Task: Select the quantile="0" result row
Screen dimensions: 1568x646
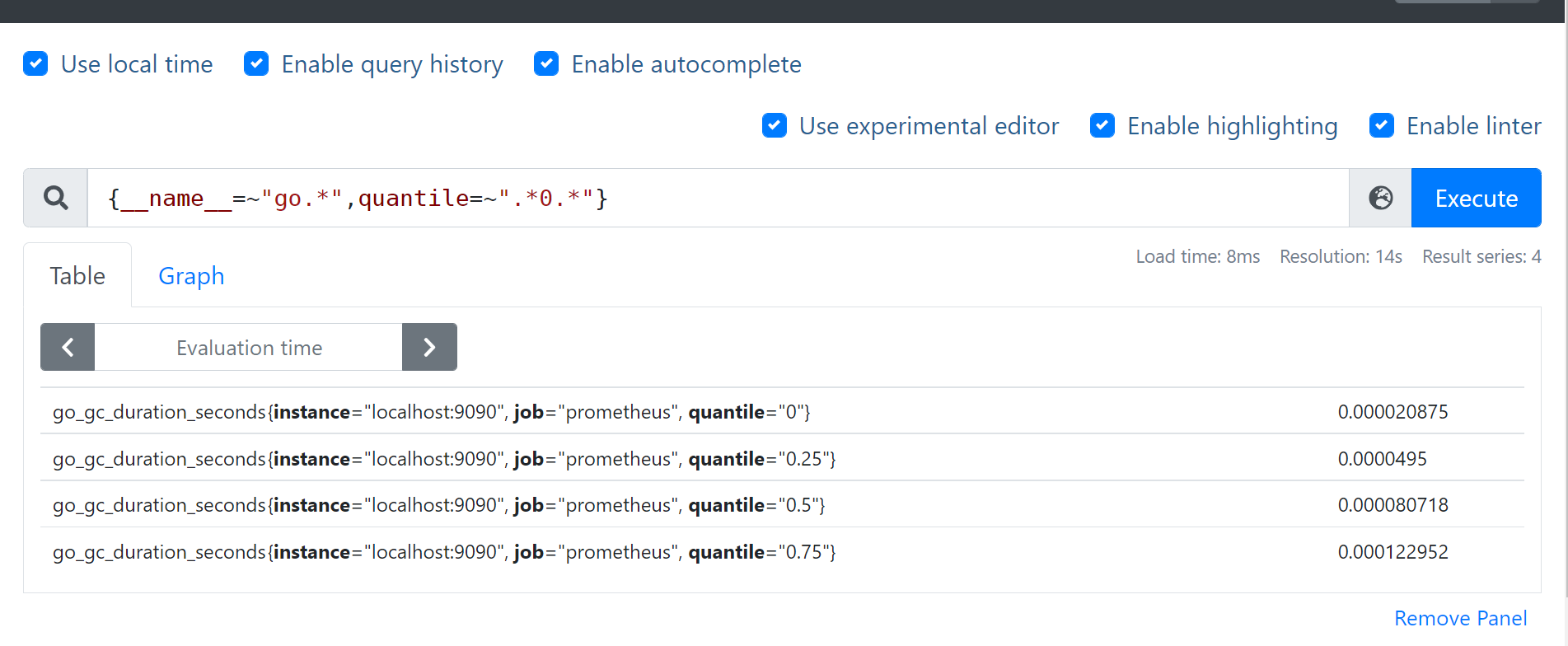Action: (x=431, y=412)
